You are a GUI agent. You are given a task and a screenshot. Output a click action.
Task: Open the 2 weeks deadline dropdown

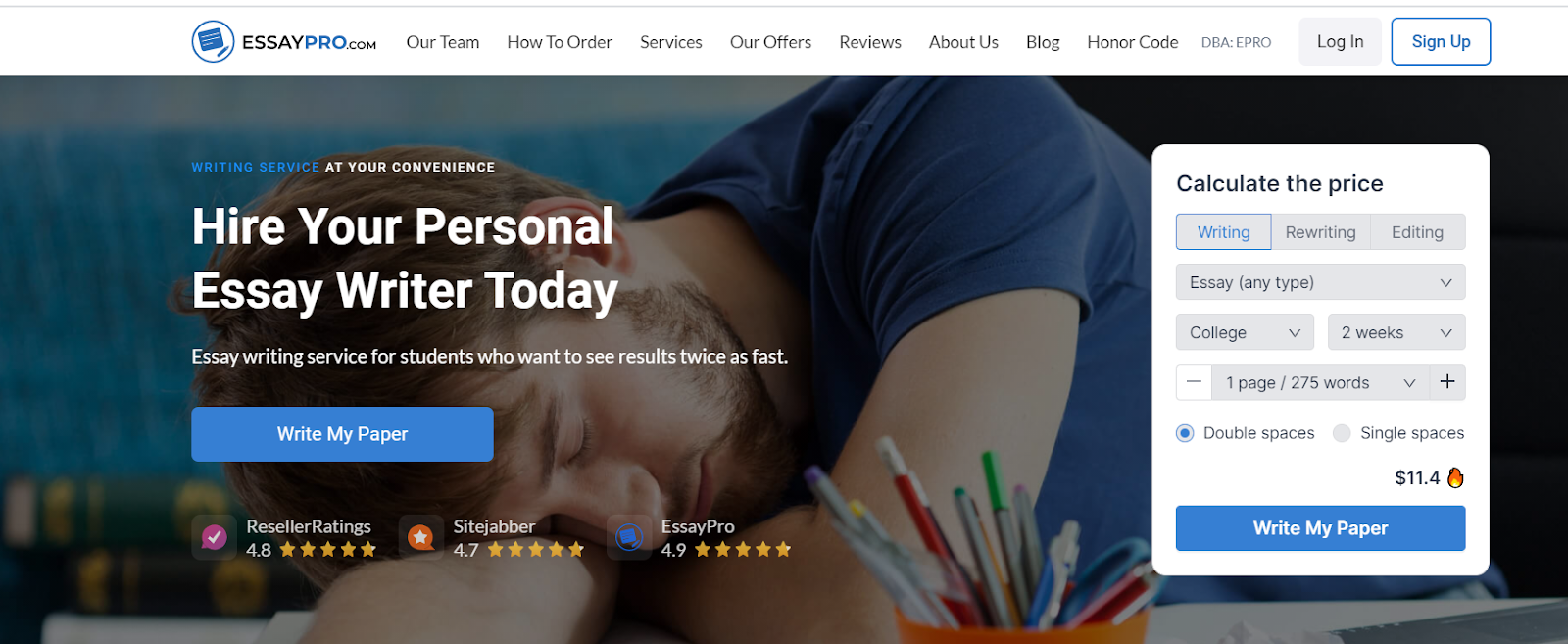click(x=1396, y=332)
